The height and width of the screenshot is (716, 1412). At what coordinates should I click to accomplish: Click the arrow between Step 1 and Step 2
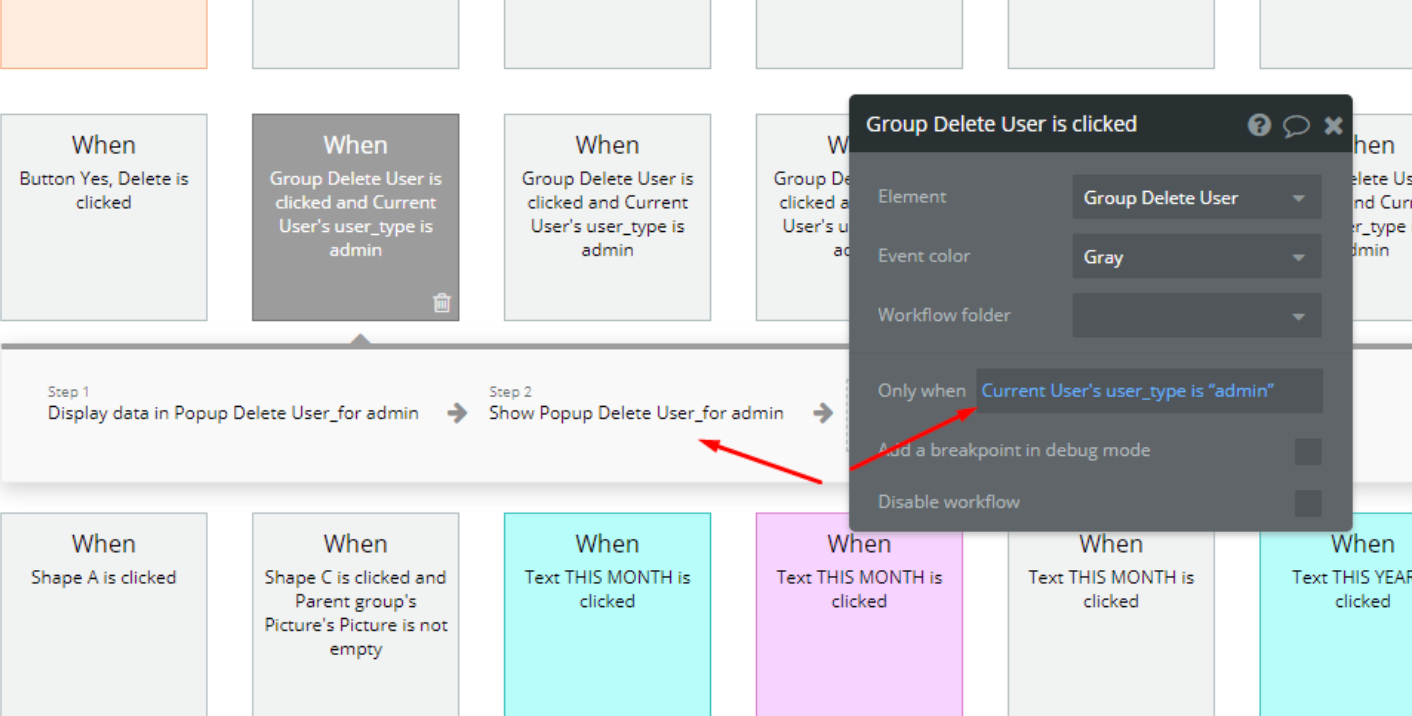(x=457, y=413)
